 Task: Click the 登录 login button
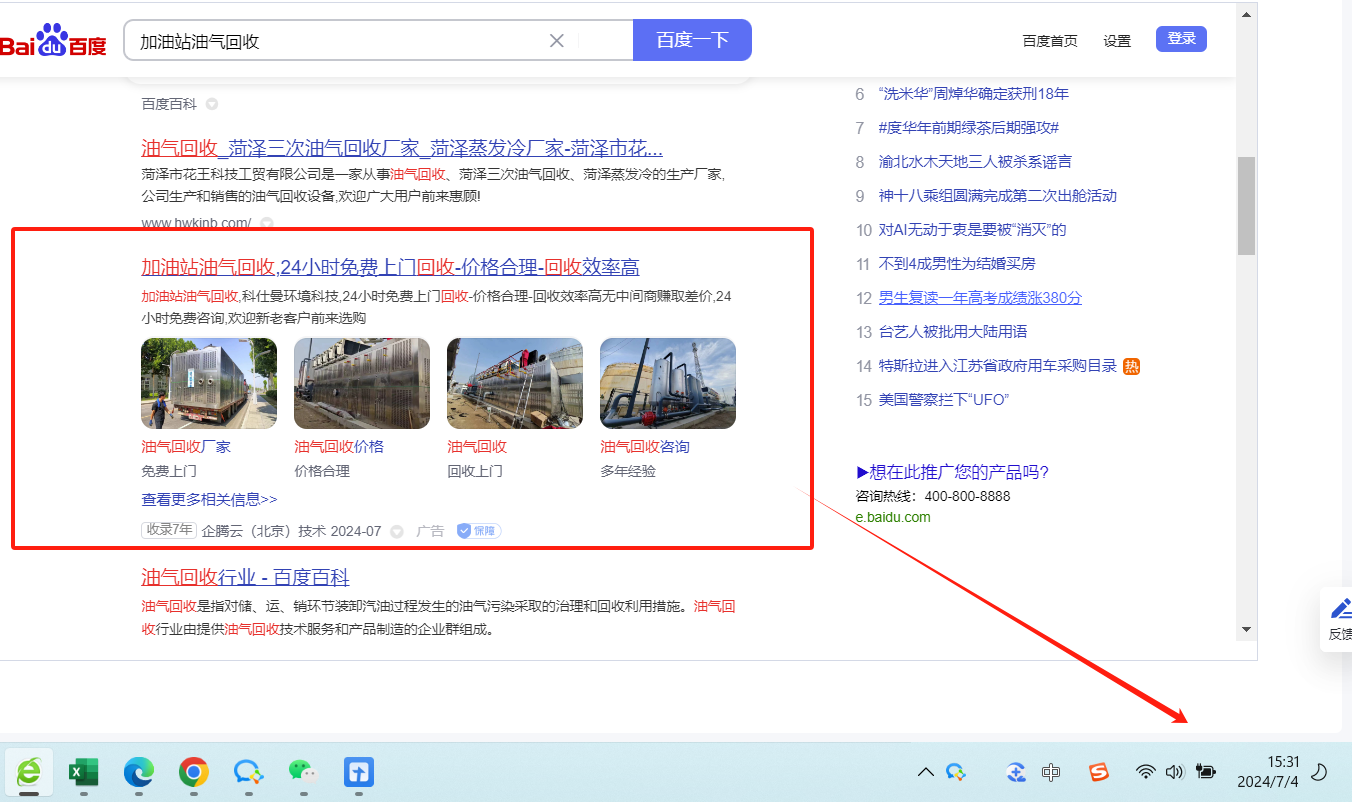pos(1181,39)
